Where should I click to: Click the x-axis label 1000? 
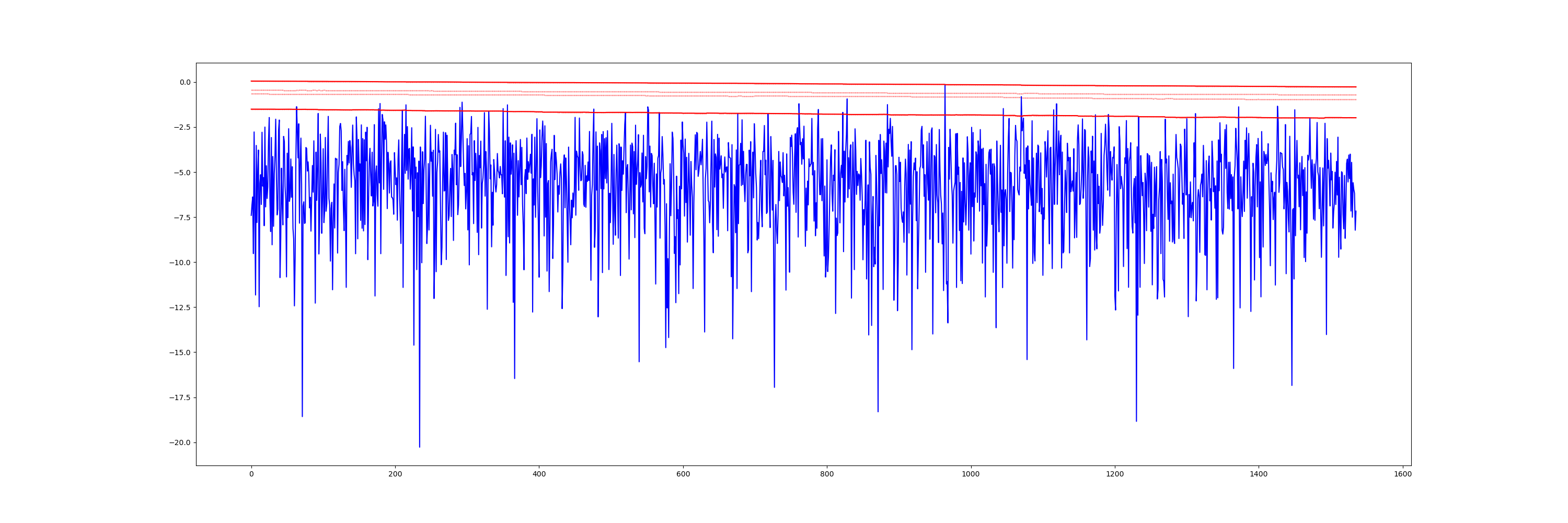click(971, 474)
